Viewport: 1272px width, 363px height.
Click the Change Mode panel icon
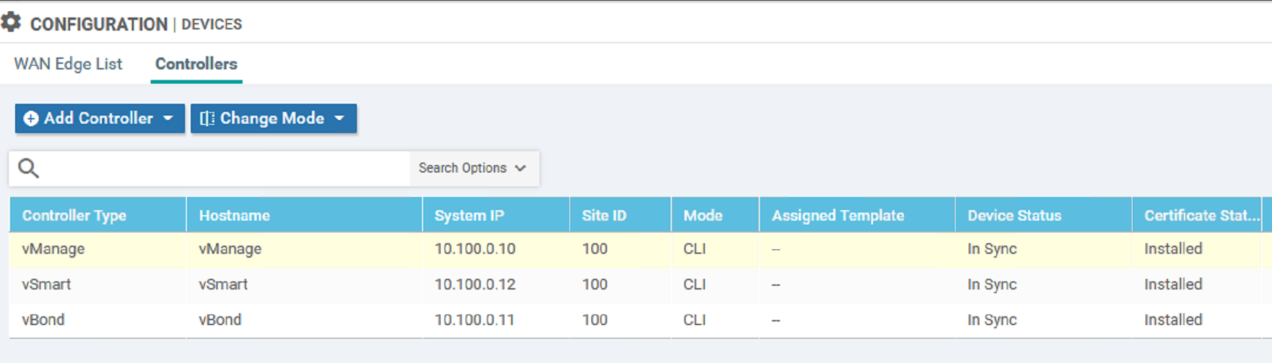(207, 119)
